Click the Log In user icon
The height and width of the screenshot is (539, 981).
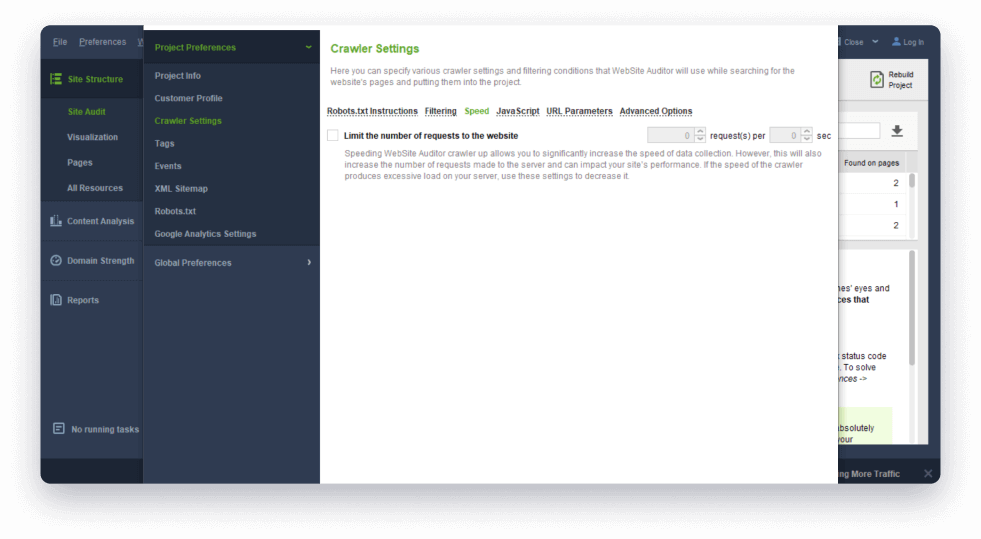(x=896, y=41)
